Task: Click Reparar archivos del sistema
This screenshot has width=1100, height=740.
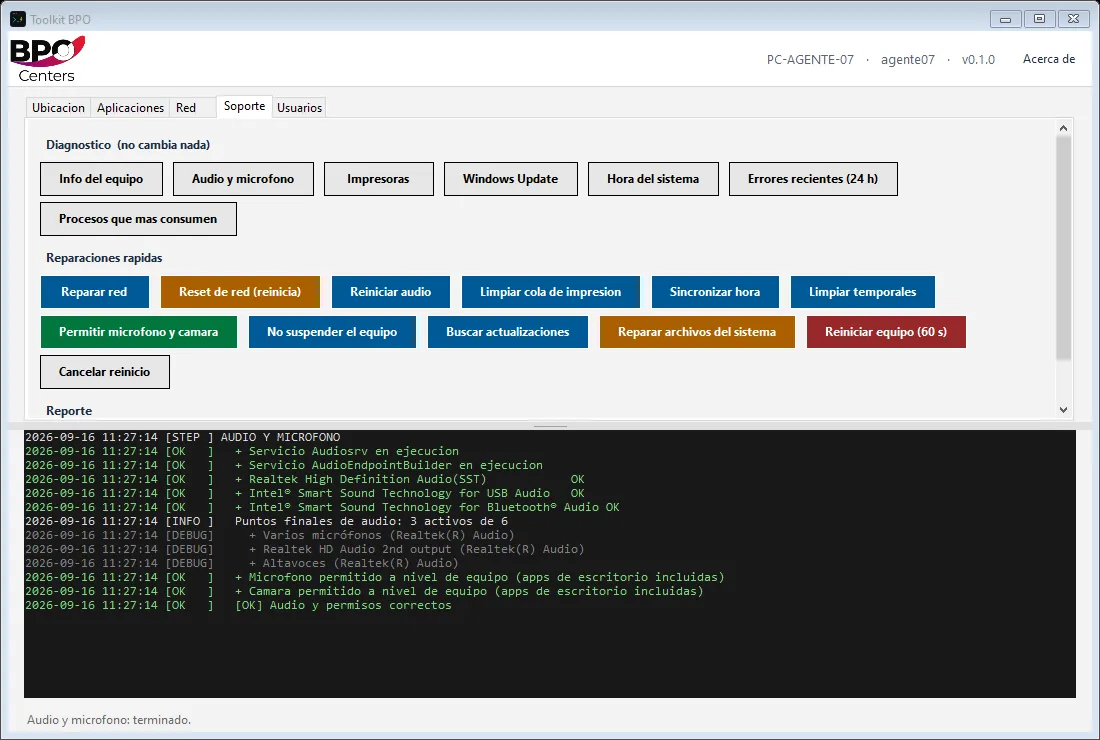Action: [697, 332]
